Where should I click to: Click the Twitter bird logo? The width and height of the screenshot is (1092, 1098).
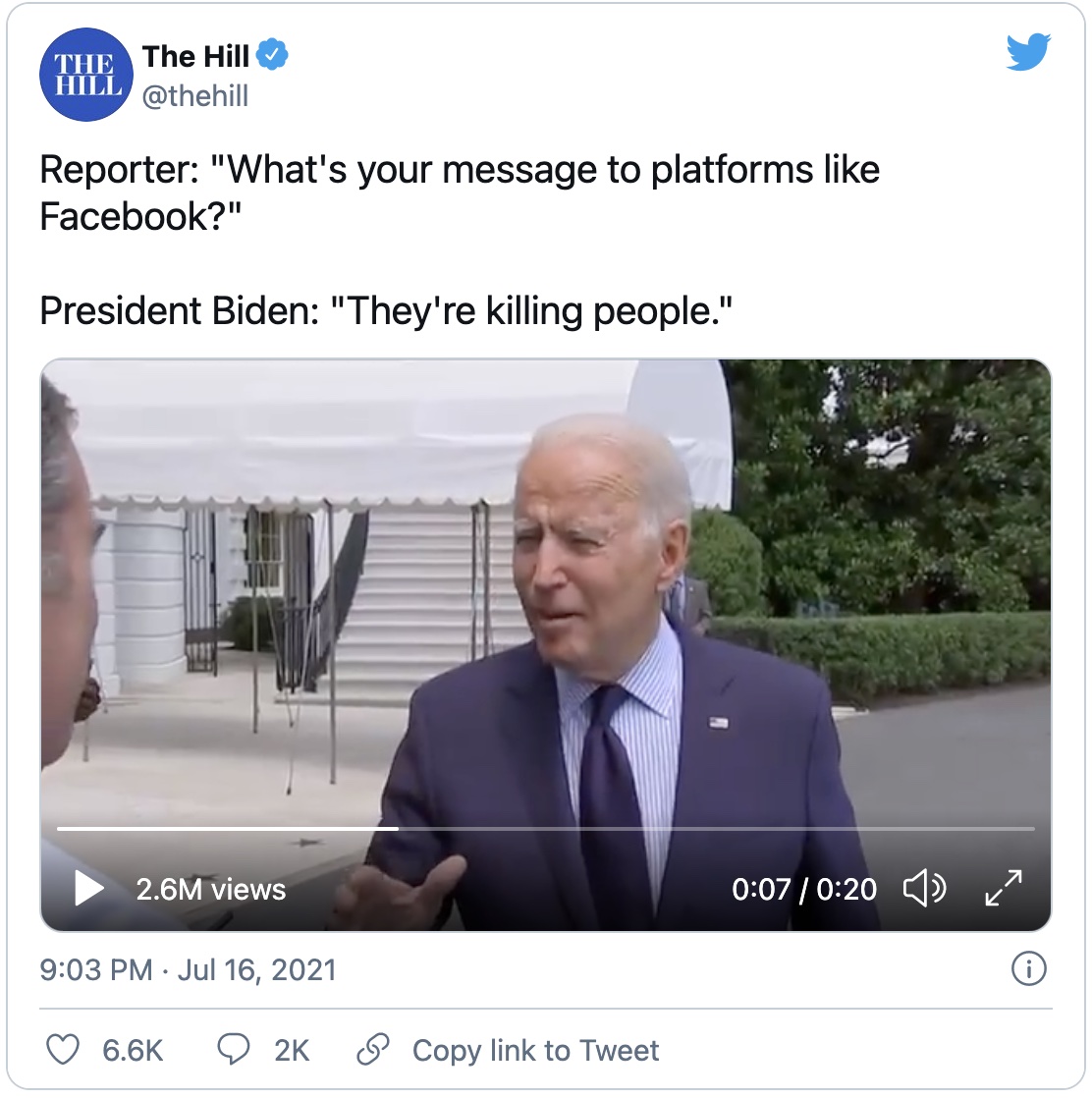click(x=1028, y=52)
